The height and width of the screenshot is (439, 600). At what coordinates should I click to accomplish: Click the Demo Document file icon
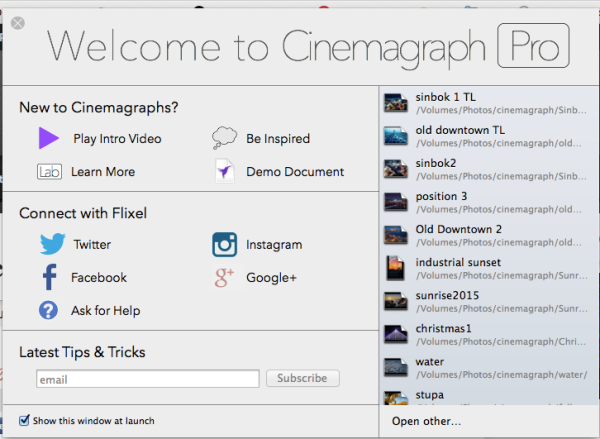click(225, 171)
